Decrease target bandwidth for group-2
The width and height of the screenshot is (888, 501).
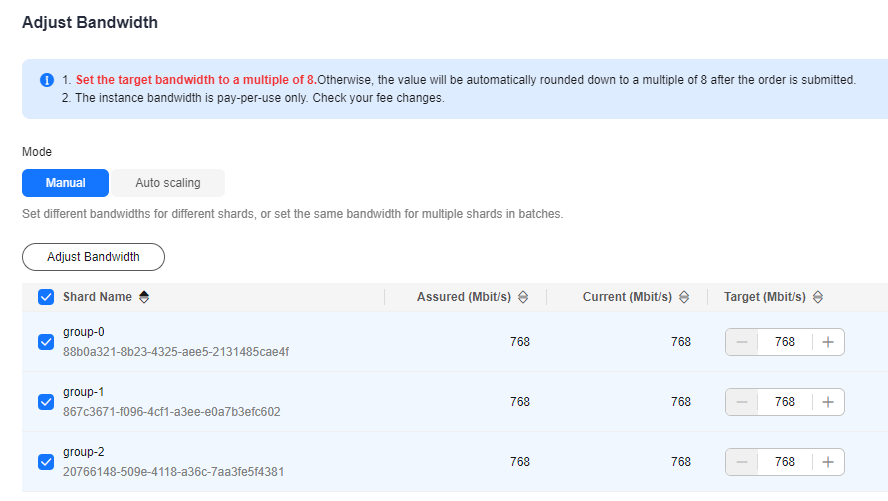tap(742, 462)
